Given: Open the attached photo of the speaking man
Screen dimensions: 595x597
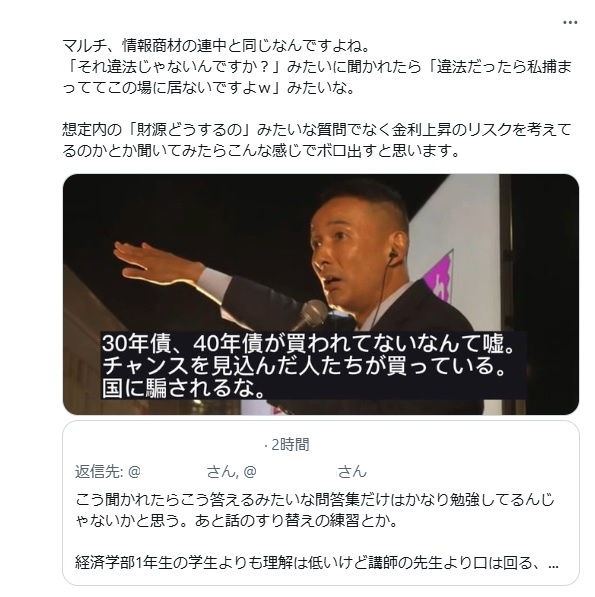Looking at the screenshot, I should (x=321, y=294).
